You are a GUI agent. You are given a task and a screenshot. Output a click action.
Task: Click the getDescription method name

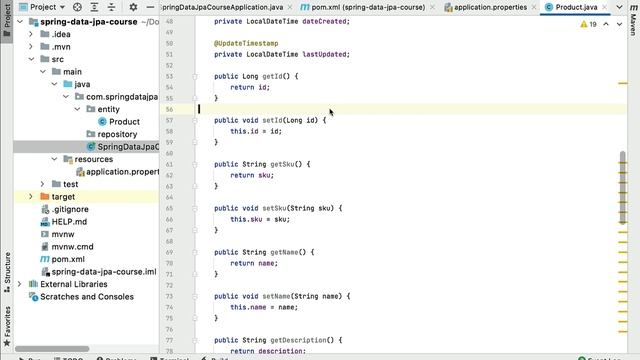299,340
